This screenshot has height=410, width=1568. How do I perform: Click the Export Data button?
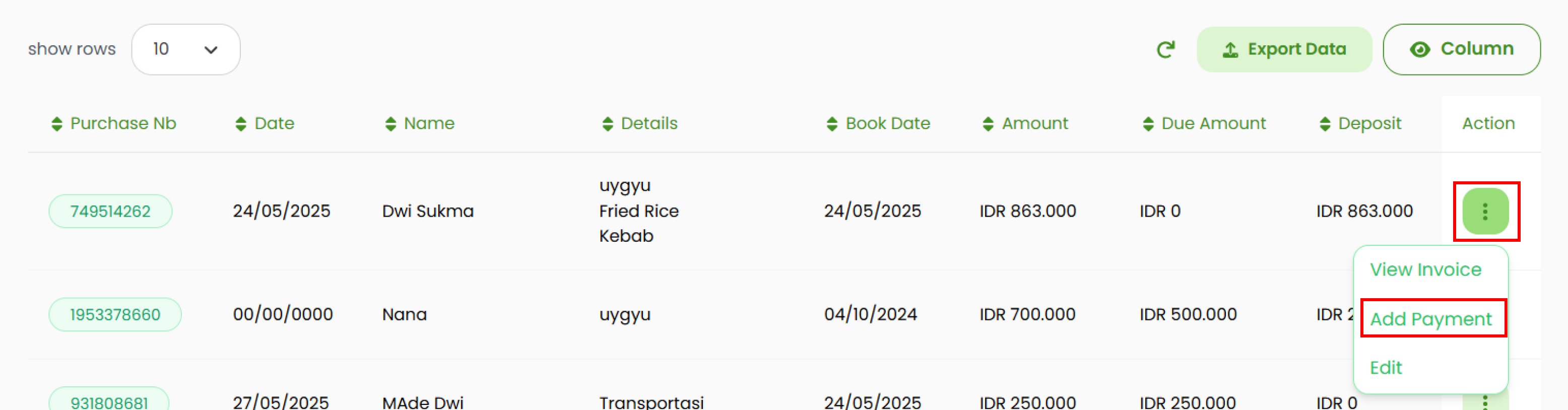(1284, 49)
